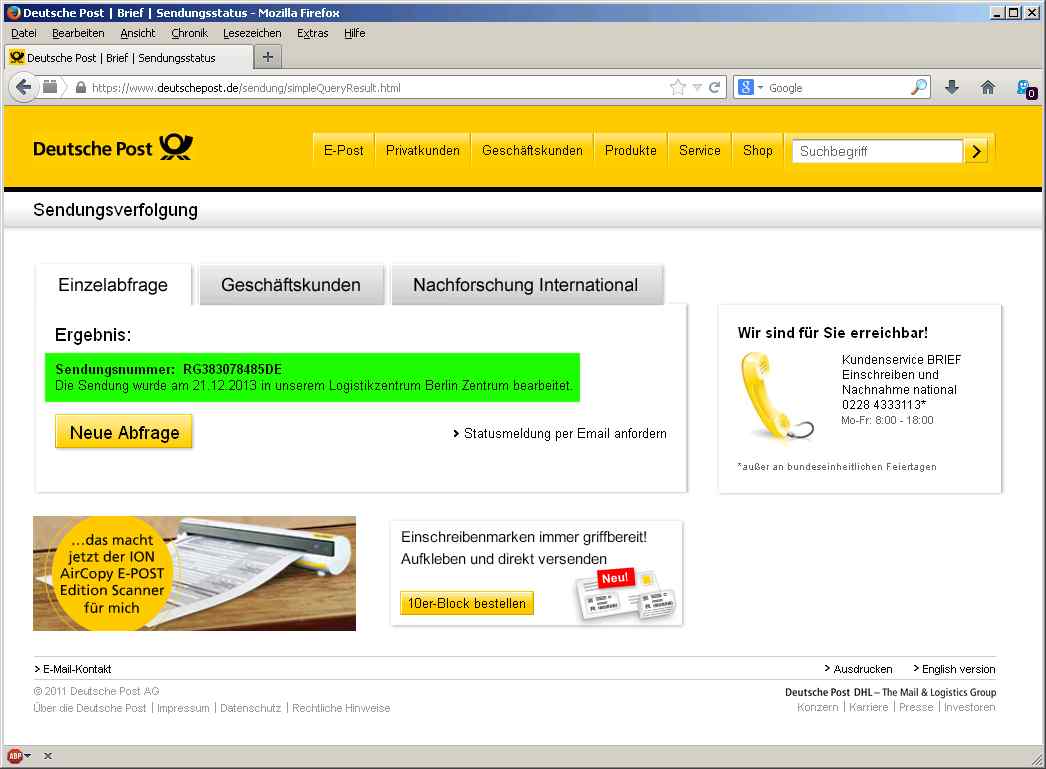The width and height of the screenshot is (1046, 769).
Task: Open the Lesezeichen menu
Action: point(252,33)
